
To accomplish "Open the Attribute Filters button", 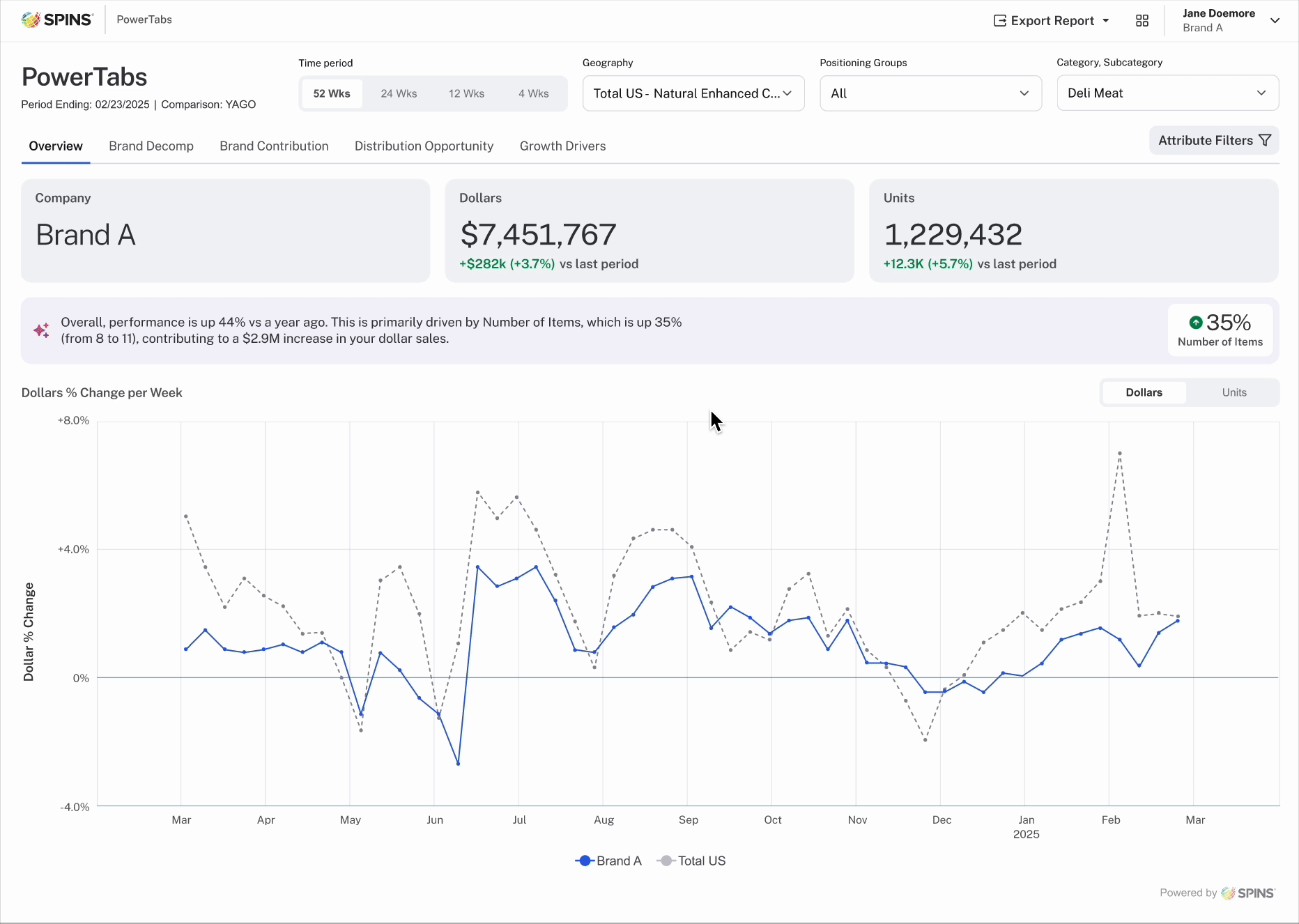I will (1214, 141).
